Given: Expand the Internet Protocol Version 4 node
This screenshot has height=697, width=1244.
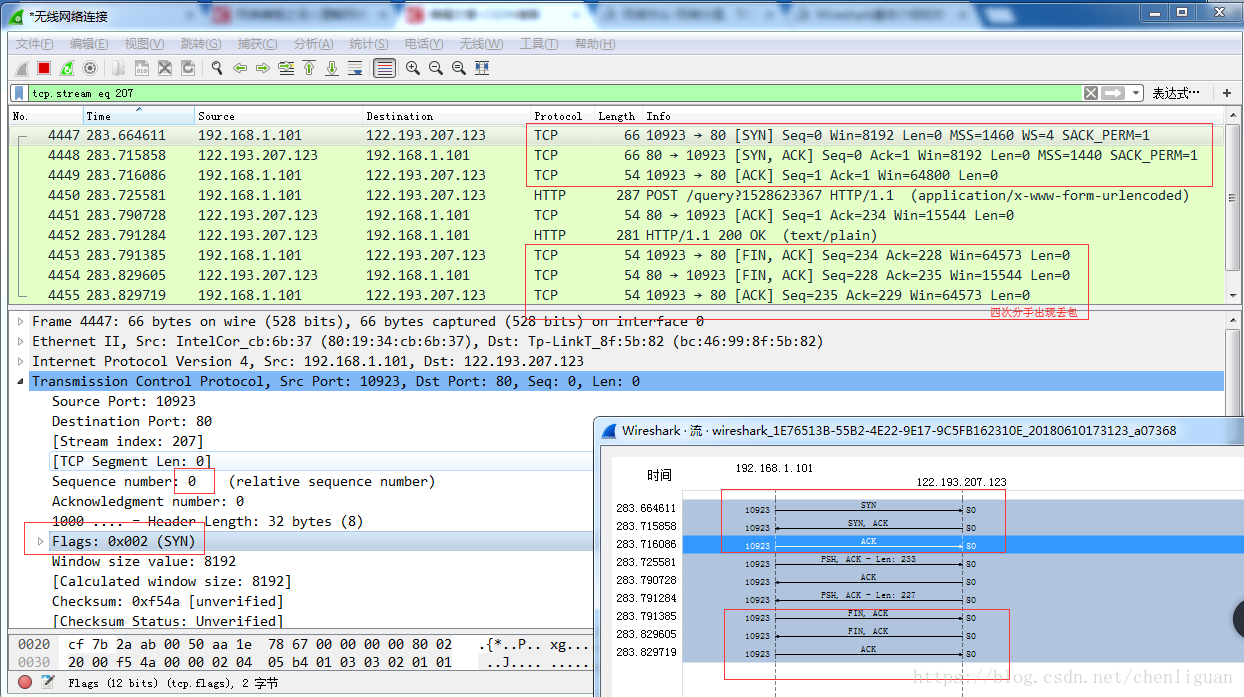Looking at the screenshot, I should [21, 362].
